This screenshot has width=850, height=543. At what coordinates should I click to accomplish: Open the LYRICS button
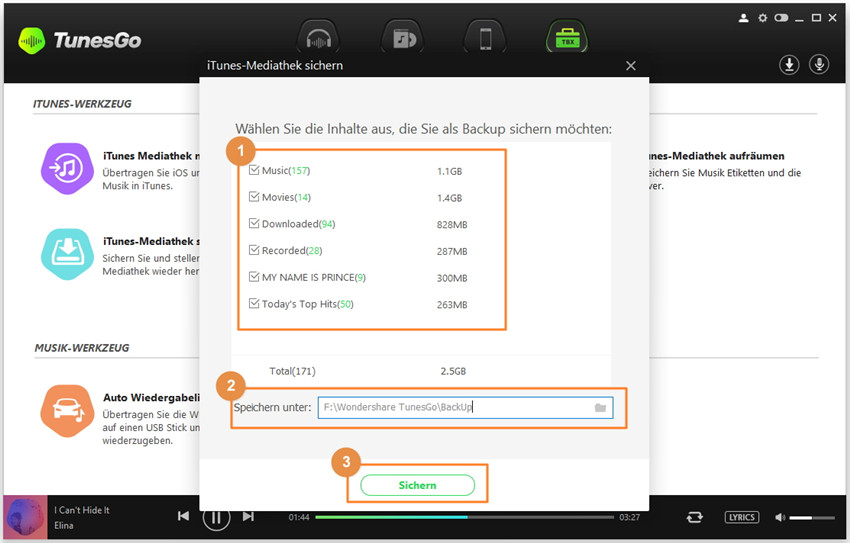(742, 517)
